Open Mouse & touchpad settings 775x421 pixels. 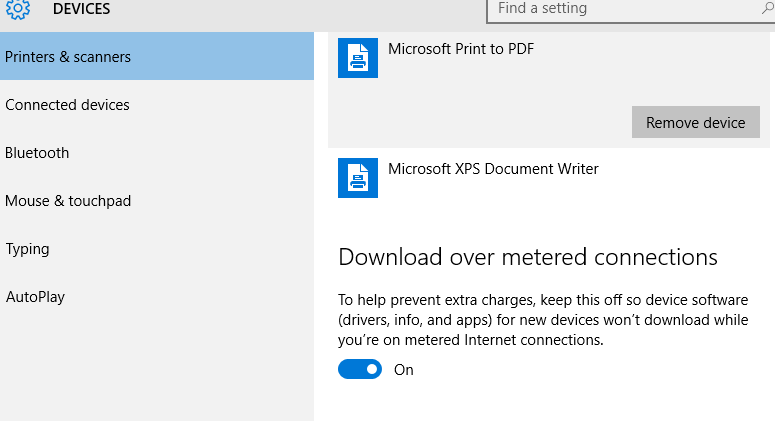(68, 201)
